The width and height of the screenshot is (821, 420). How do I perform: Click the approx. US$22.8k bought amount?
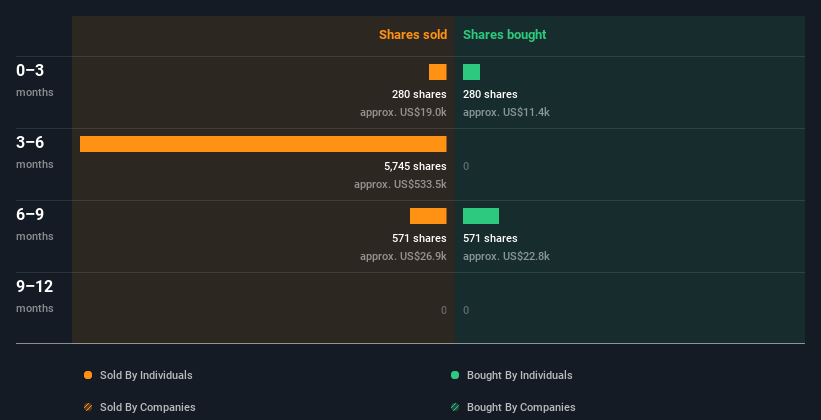pyautogui.click(x=506, y=257)
